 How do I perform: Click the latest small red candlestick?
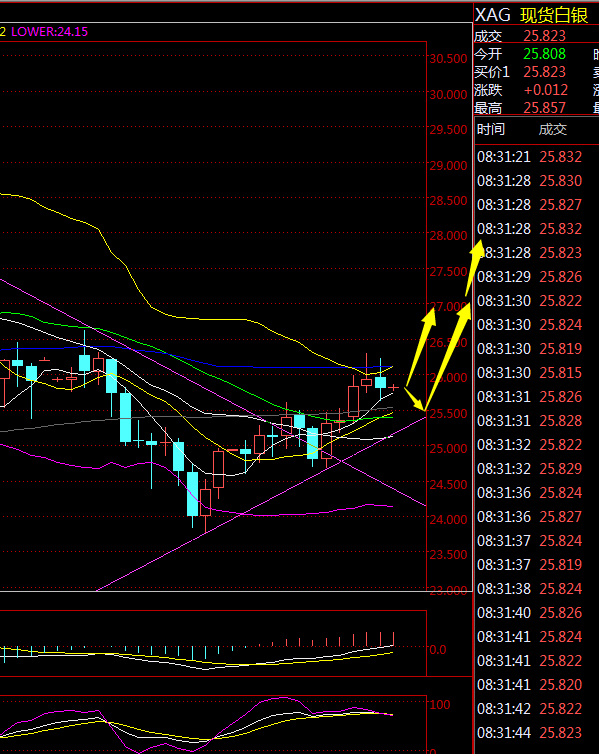coord(393,387)
